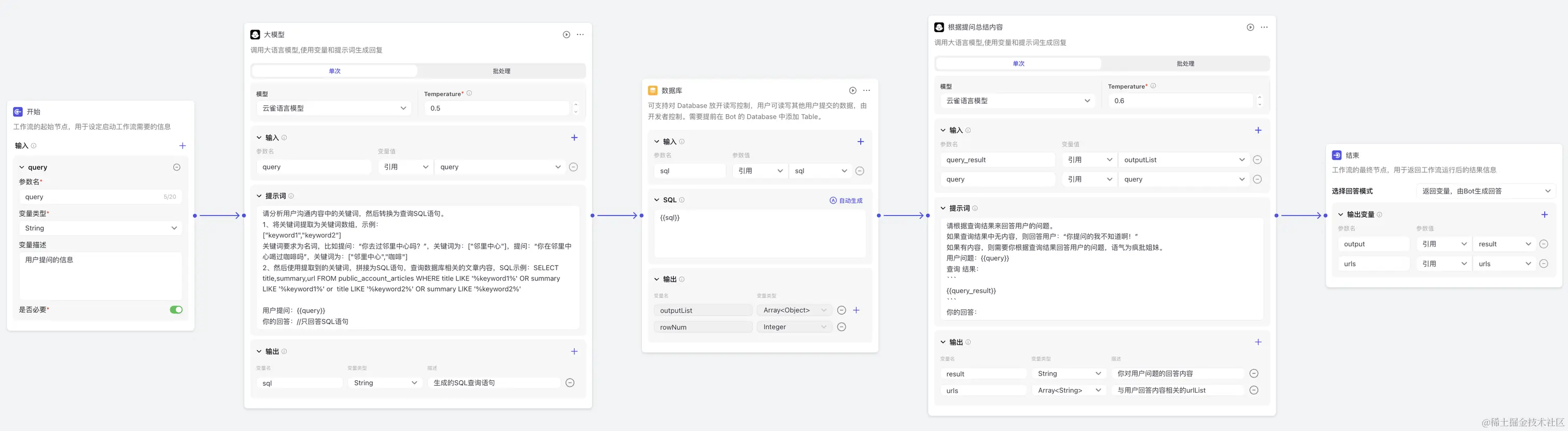Click 自动生成 link in SQL section
The height and width of the screenshot is (431, 1568).
click(x=846, y=200)
